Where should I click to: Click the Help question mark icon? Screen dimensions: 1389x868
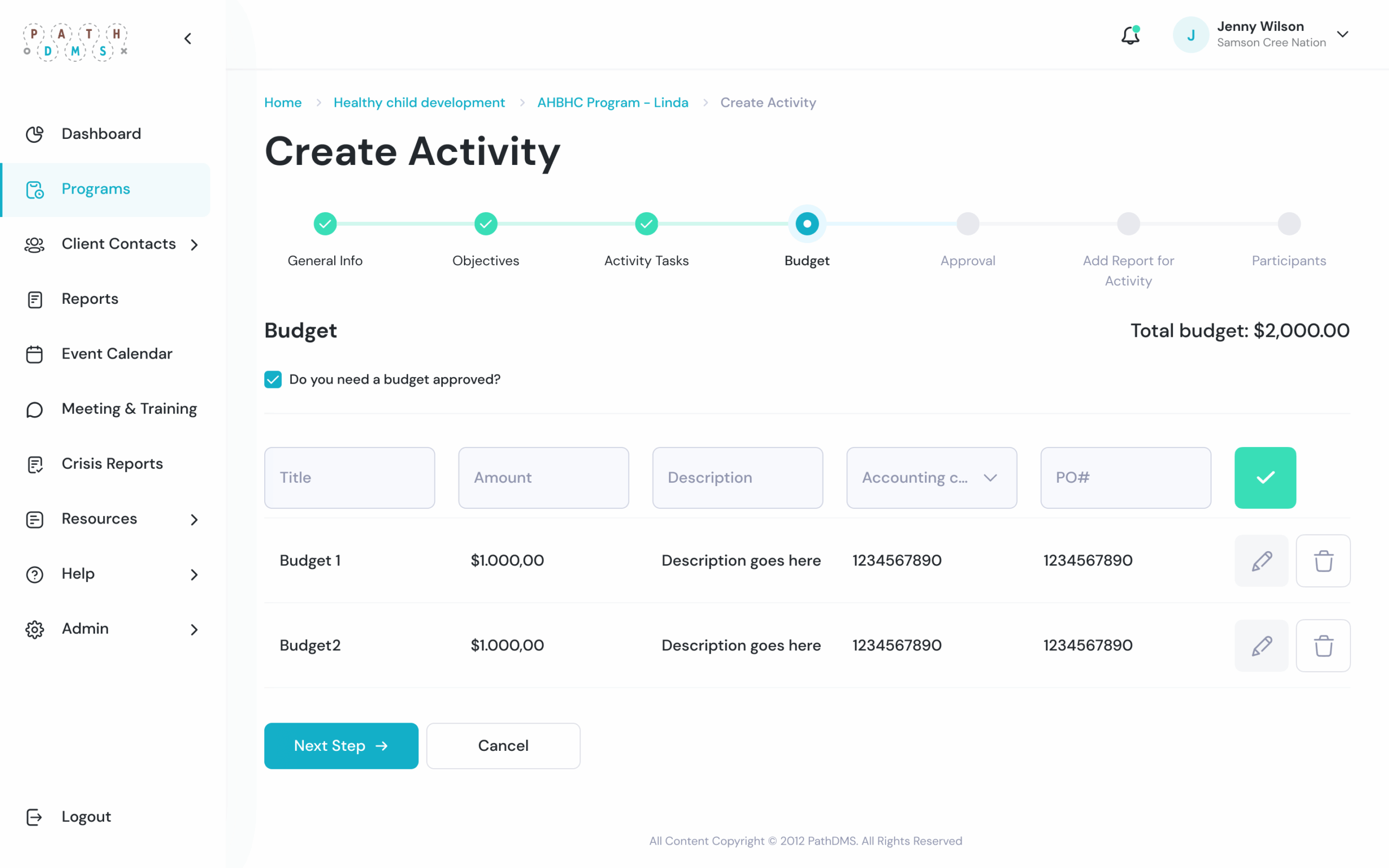click(34, 574)
